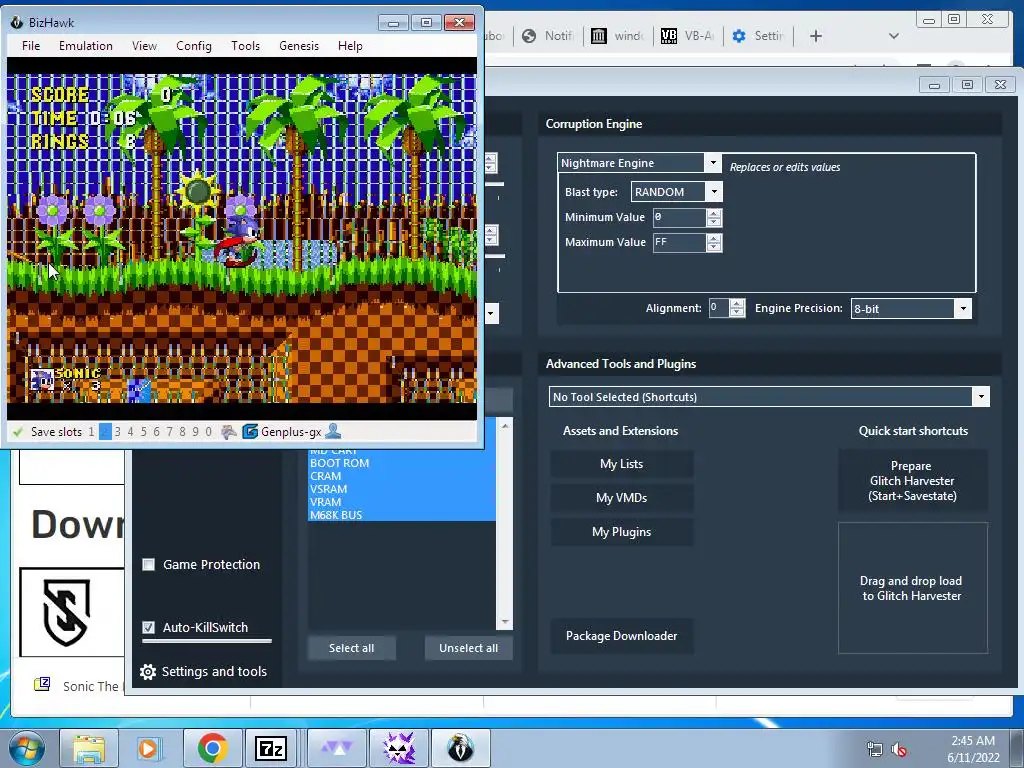Open the Emulation menu
Image resolution: width=1024 pixels, height=768 pixels.
coord(86,46)
